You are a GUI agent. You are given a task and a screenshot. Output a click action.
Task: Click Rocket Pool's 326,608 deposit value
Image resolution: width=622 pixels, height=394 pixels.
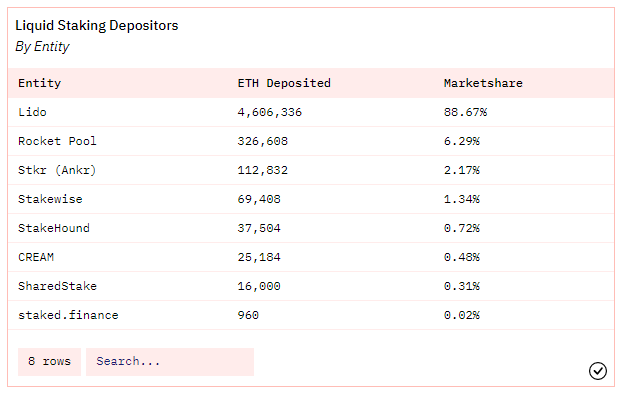(x=263, y=141)
